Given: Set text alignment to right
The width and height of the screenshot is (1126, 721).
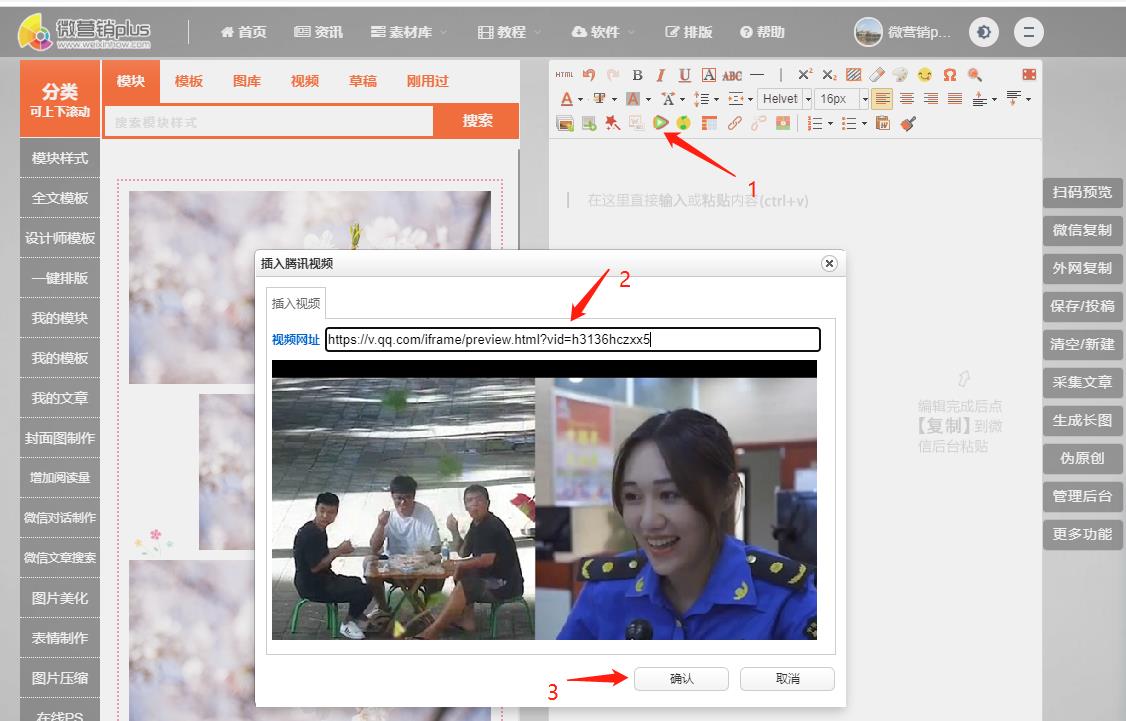Looking at the screenshot, I should (x=931, y=98).
